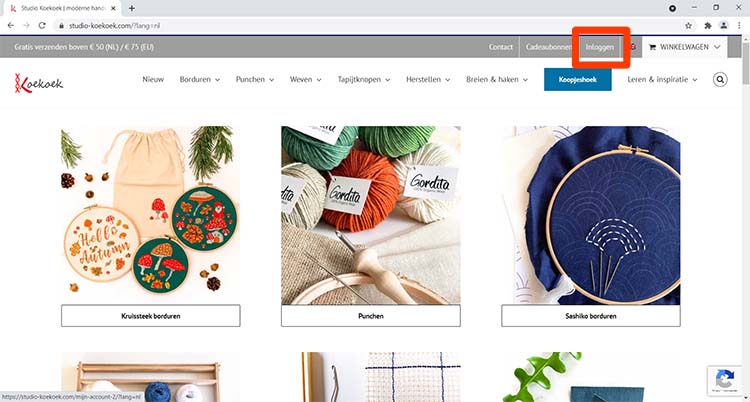The width and height of the screenshot is (750, 402).
Task: Expand the Winkelwagen cart dropdown
Action: coord(684,47)
